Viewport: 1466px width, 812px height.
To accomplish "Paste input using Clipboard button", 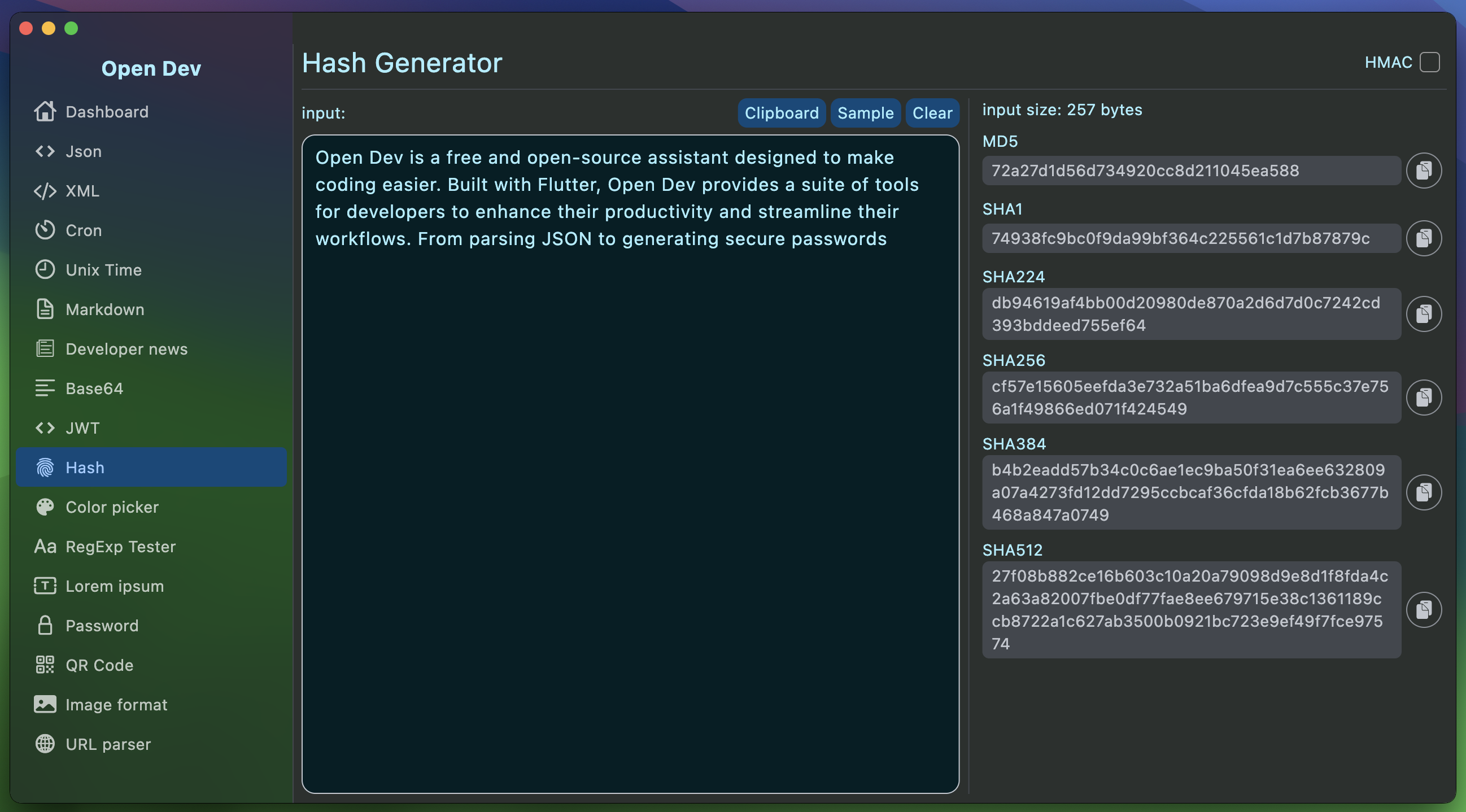I will tap(782, 113).
